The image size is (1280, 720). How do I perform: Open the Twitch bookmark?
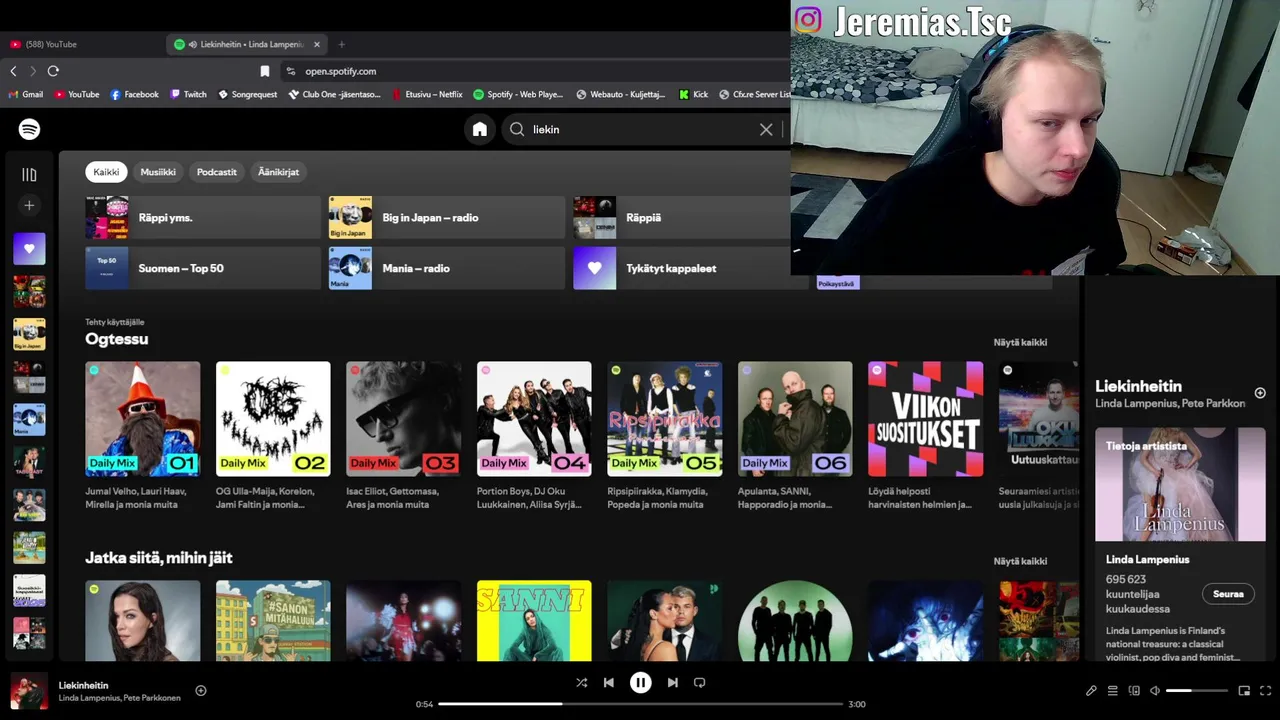pyautogui.click(x=188, y=94)
